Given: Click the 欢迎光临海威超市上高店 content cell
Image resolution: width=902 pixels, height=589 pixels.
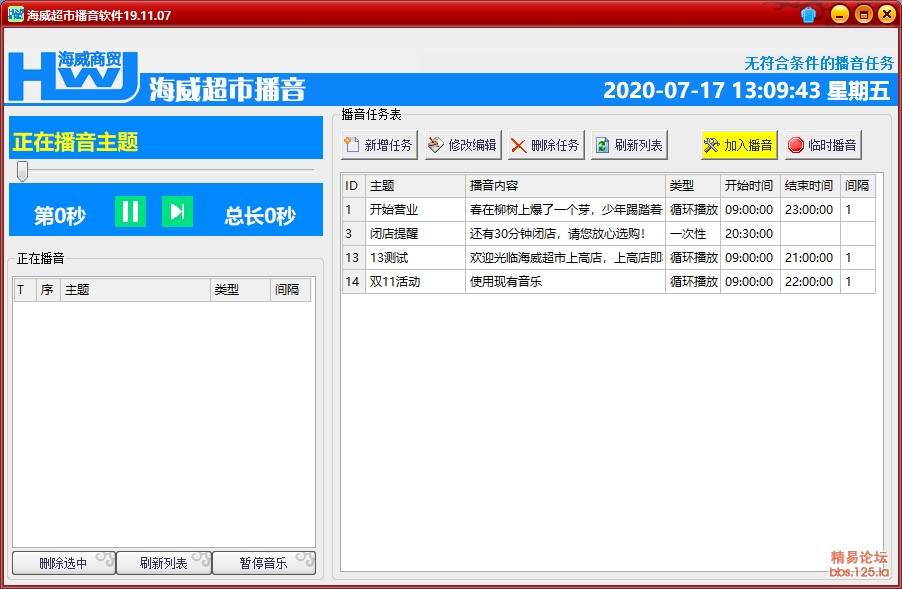Looking at the screenshot, I should 565,258.
